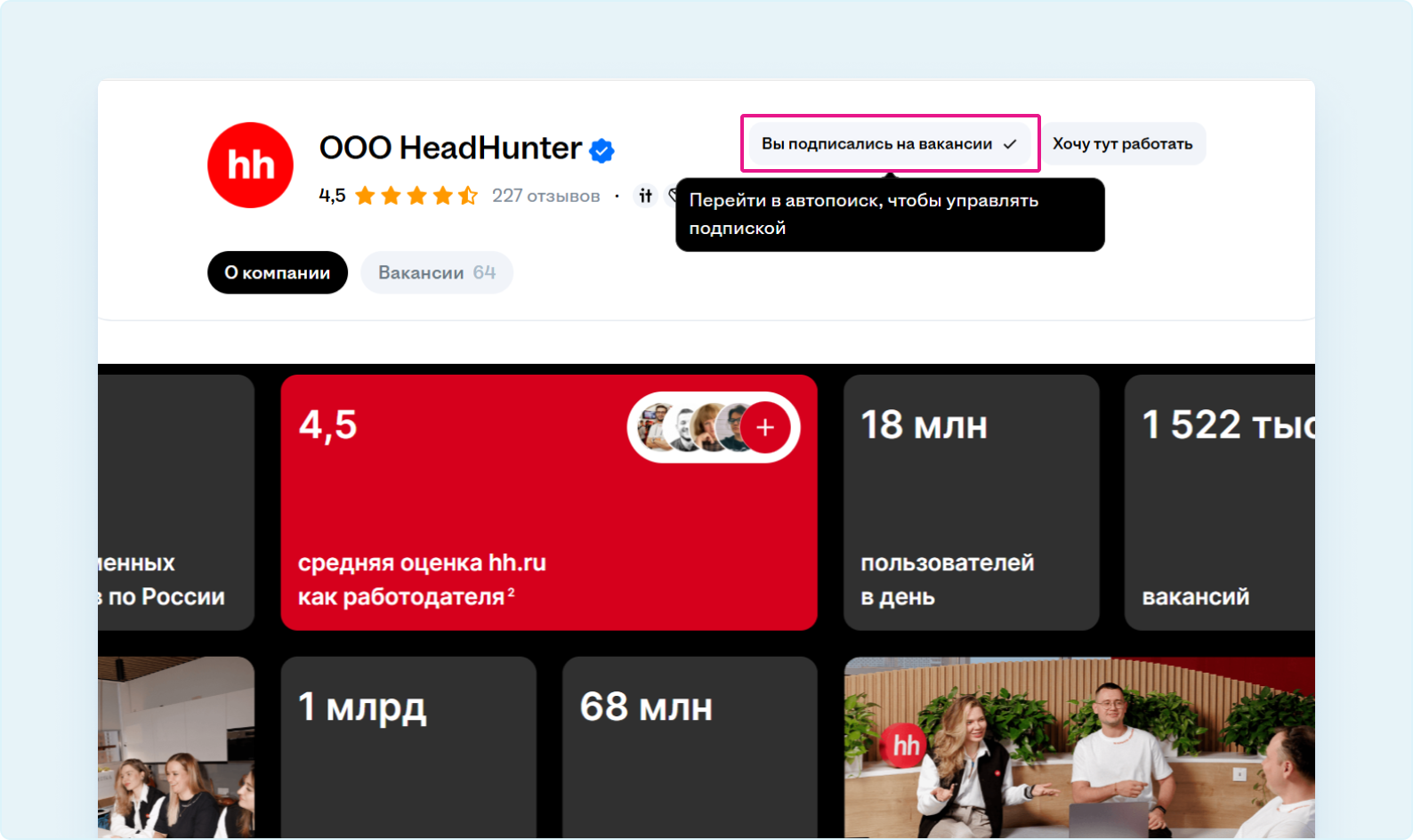The image size is (1413, 840).
Task: Click the rating stars next to 4,5
Action: [x=416, y=196]
